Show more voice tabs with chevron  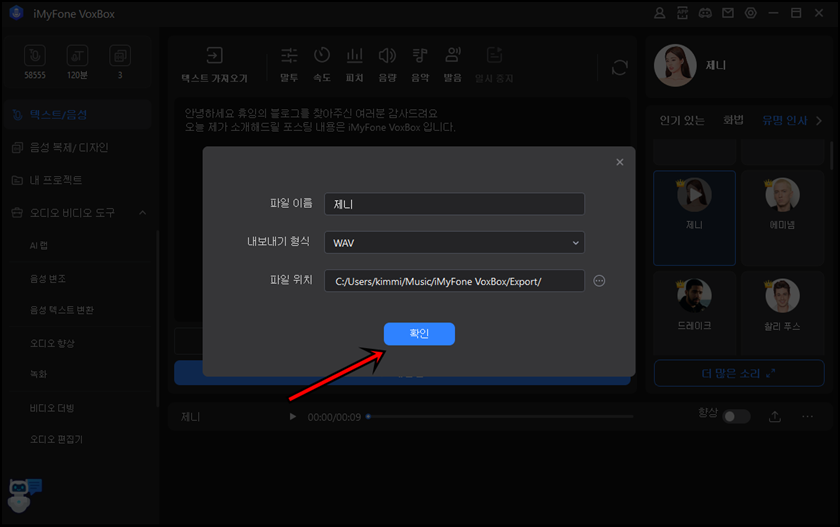[x=819, y=121]
